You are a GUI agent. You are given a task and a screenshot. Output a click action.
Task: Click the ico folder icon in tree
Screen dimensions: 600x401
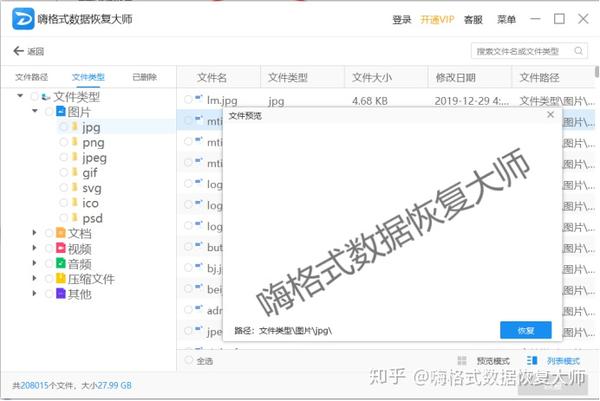pyautogui.click(x=75, y=202)
